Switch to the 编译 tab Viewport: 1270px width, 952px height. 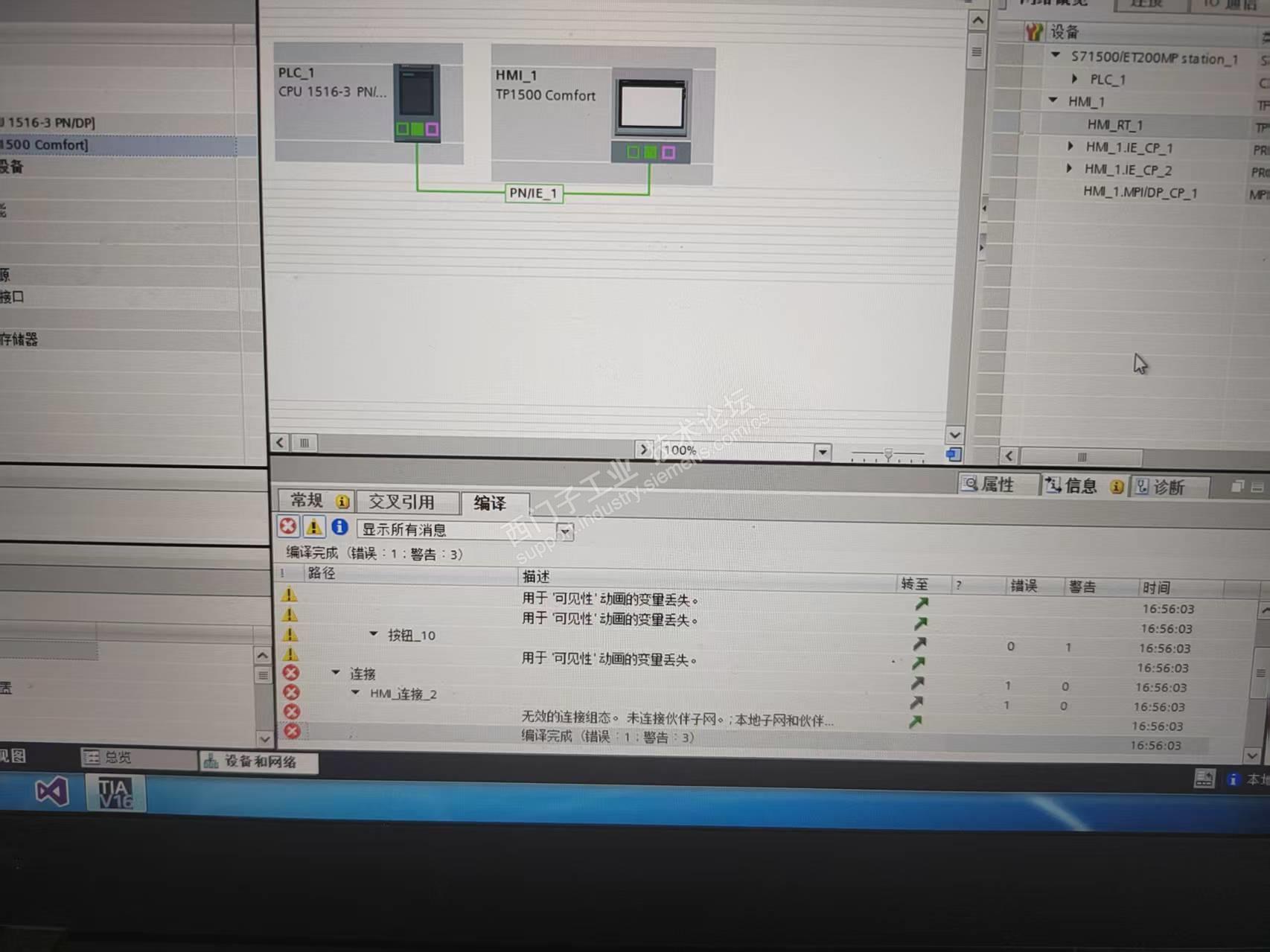[494, 504]
